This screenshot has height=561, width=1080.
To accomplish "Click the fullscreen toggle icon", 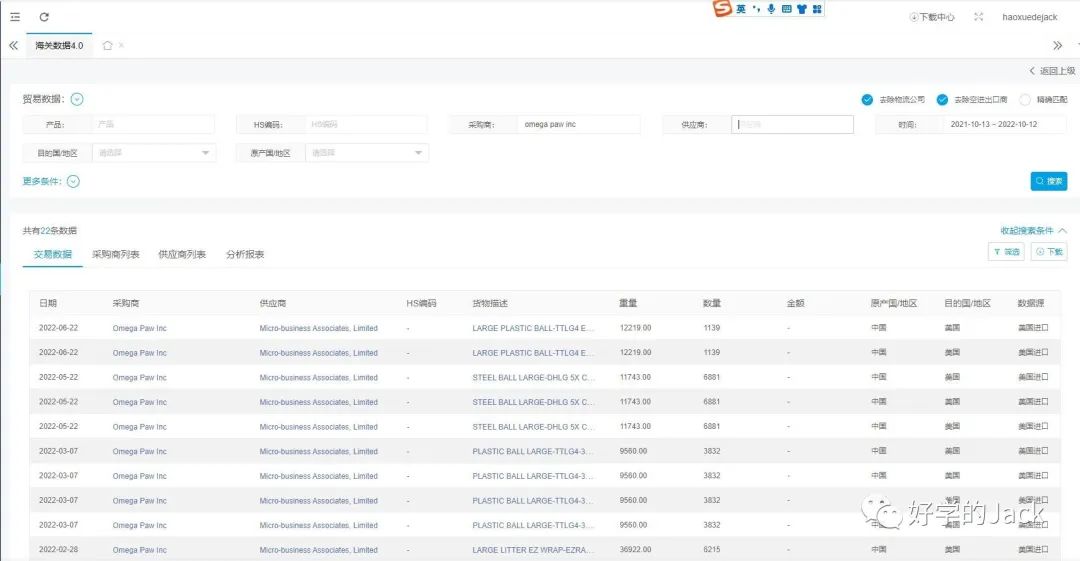I will pyautogui.click(x=978, y=17).
